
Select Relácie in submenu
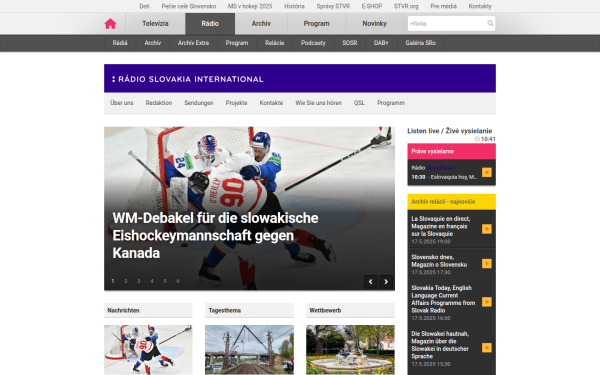coord(275,43)
